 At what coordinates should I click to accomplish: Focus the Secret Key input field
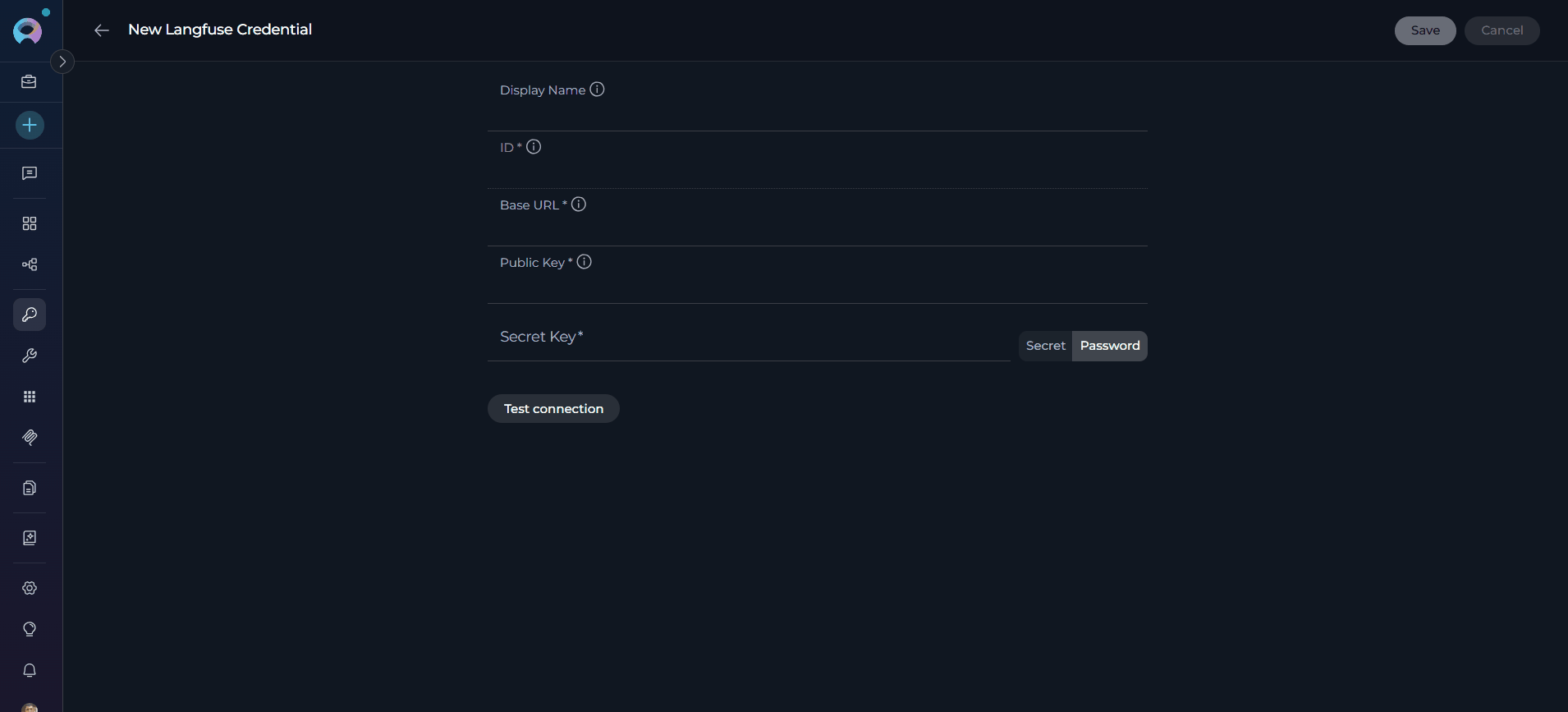(x=749, y=337)
